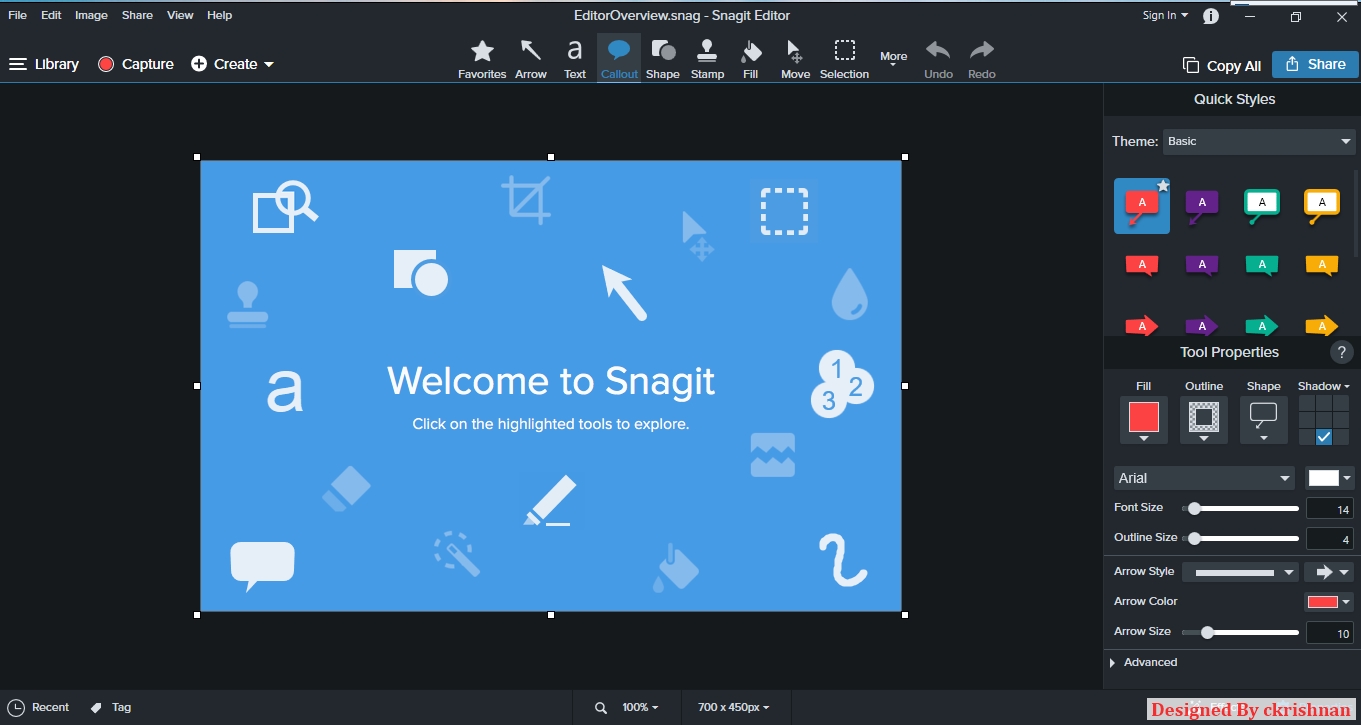Activate the Fill tool
1361x725 pixels.
[x=751, y=57]
